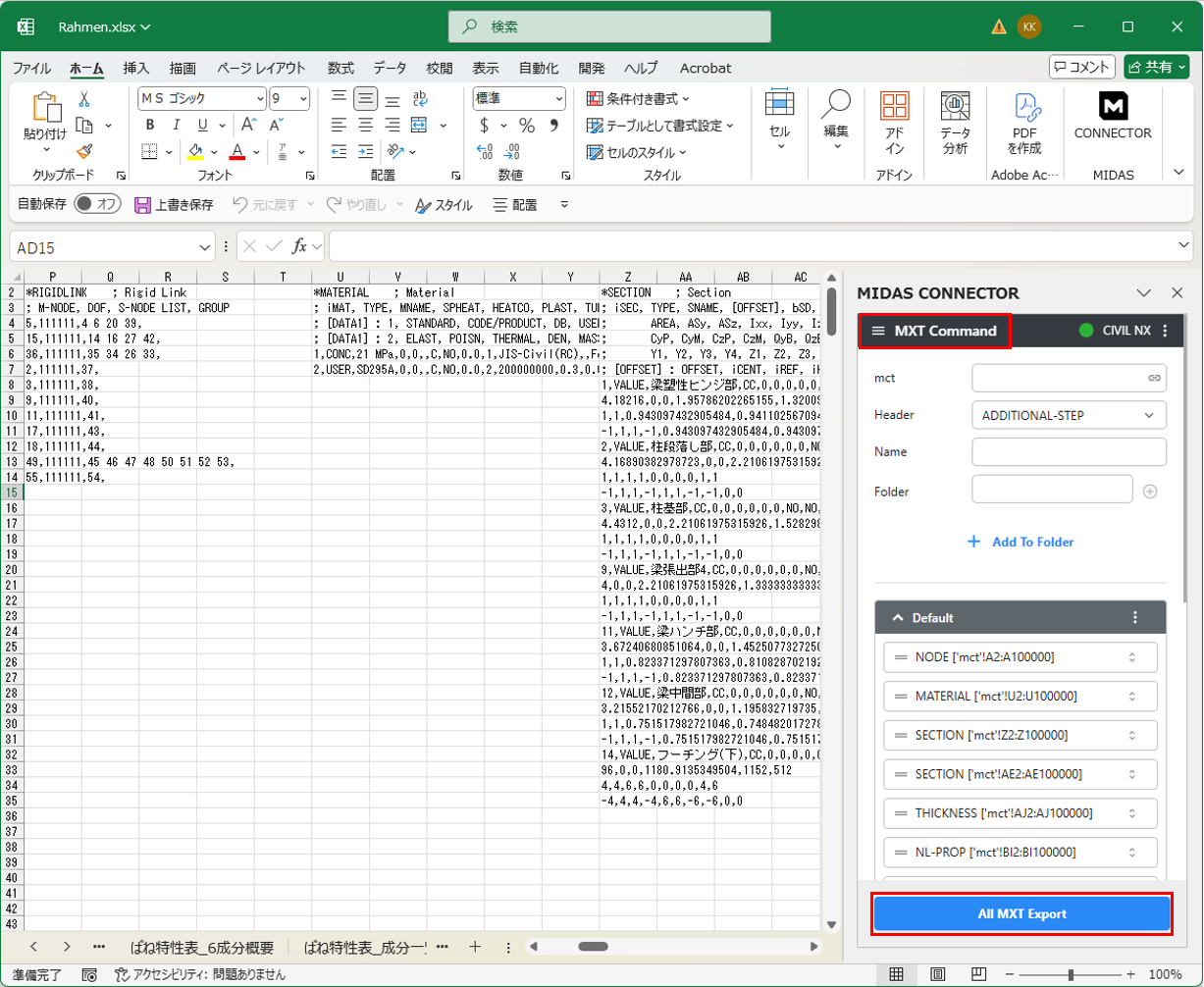
Task: Click the Create PDF icon
Action: 1026,124
